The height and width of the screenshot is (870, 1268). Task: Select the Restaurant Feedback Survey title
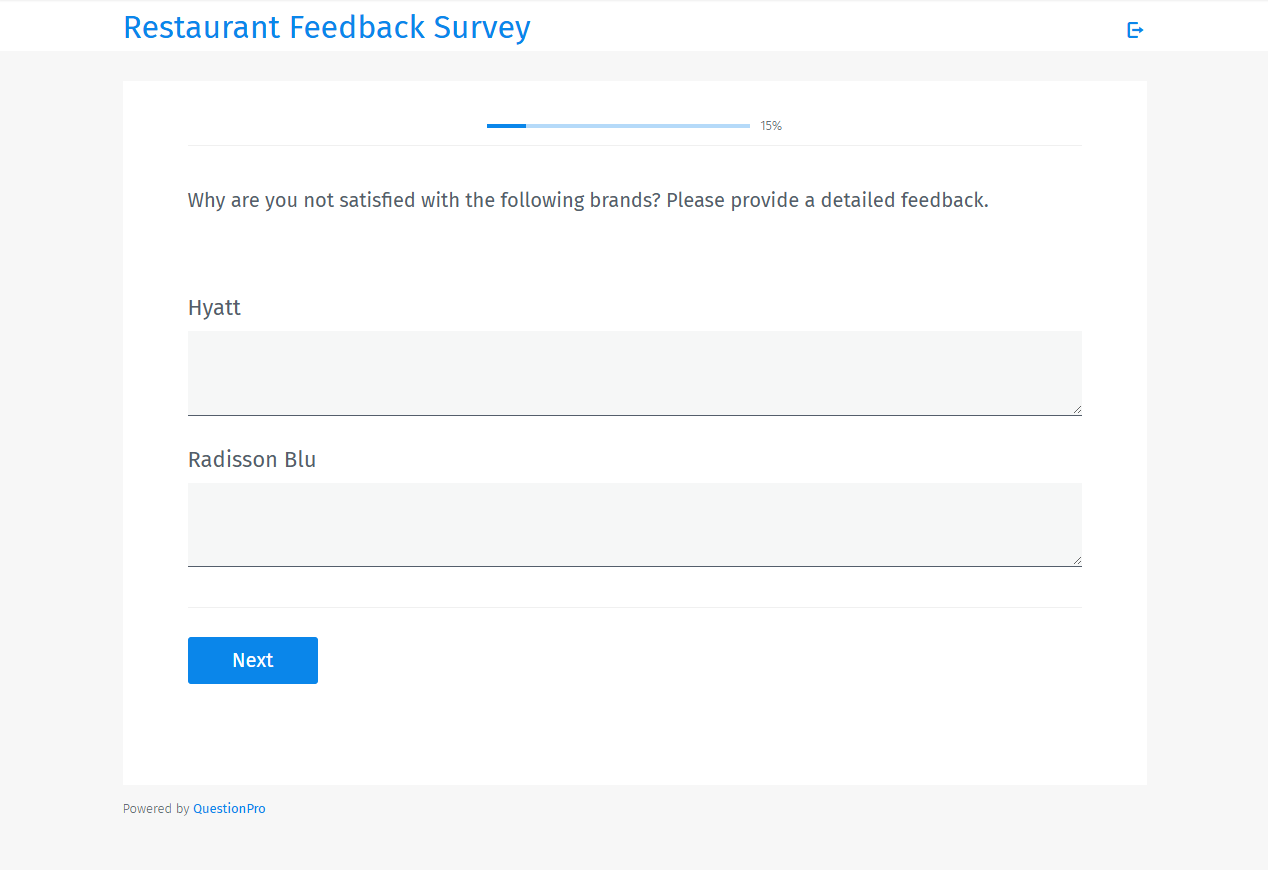327,27
